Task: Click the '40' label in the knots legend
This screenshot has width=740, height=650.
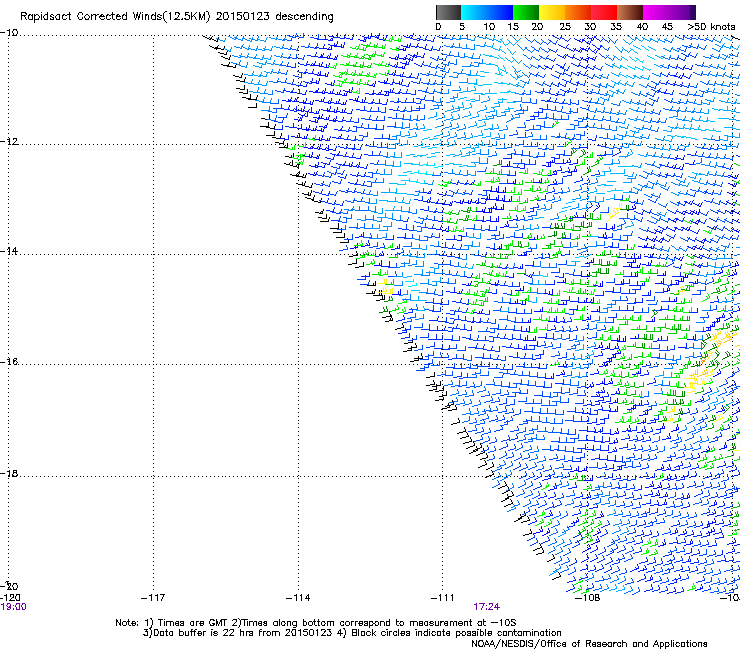Action: [x=642, y=27]
